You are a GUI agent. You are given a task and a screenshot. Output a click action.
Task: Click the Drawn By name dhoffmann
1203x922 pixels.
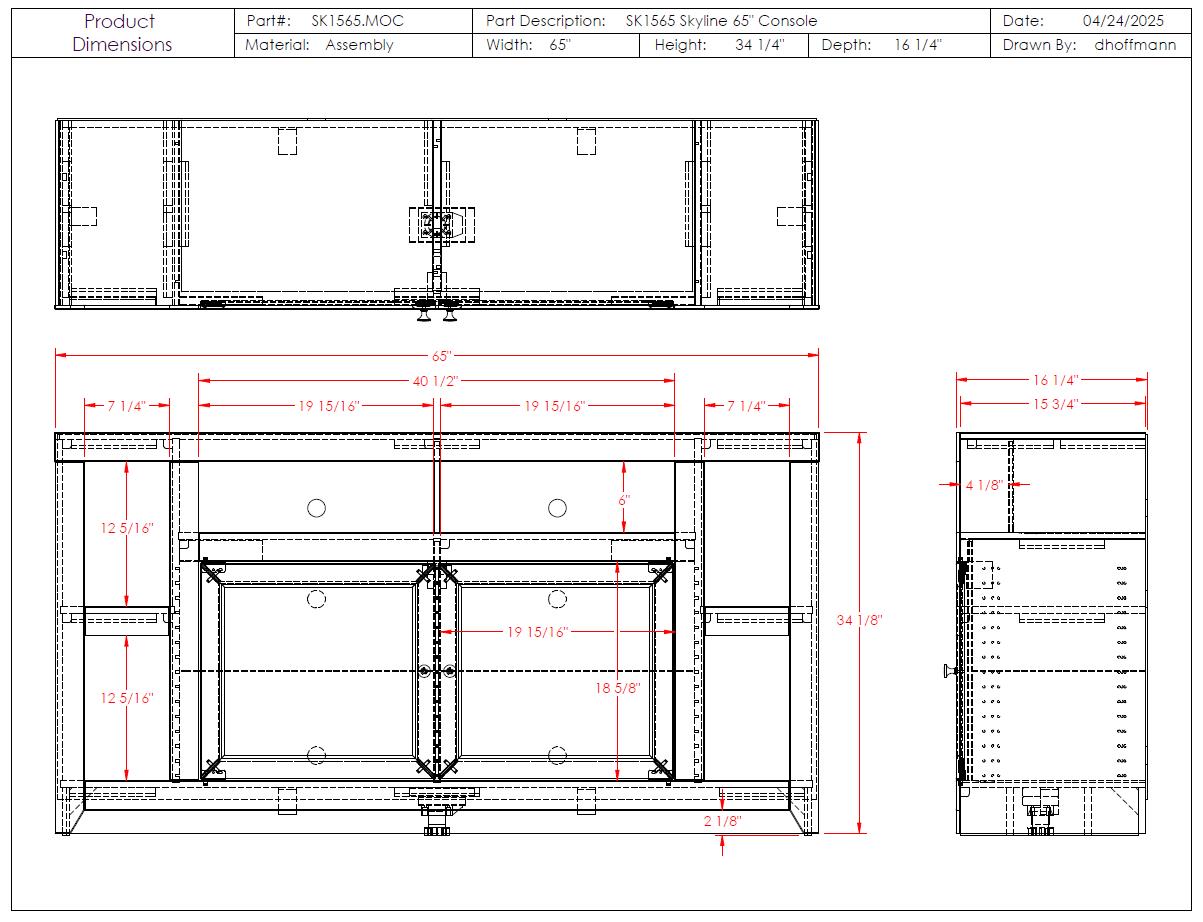pos(1135,45)
